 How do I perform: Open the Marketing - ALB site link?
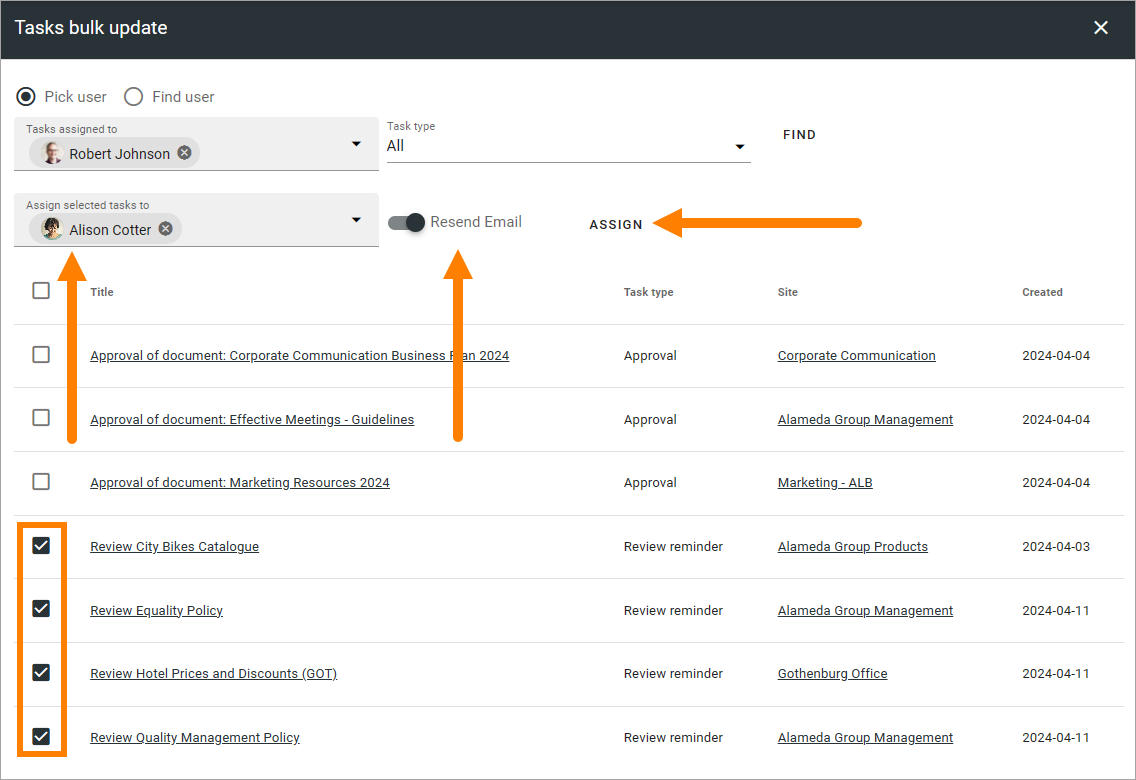click(x=824, y=482)
